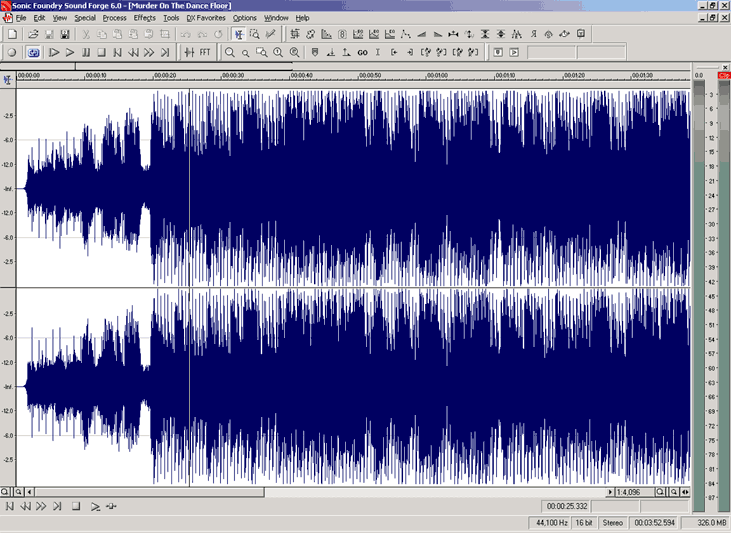Select the Edit tool in the toolbar

(x=239, y=34)
